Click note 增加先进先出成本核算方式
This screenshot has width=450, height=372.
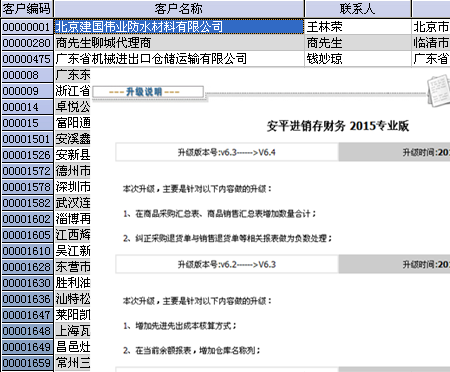click(179, 326)
